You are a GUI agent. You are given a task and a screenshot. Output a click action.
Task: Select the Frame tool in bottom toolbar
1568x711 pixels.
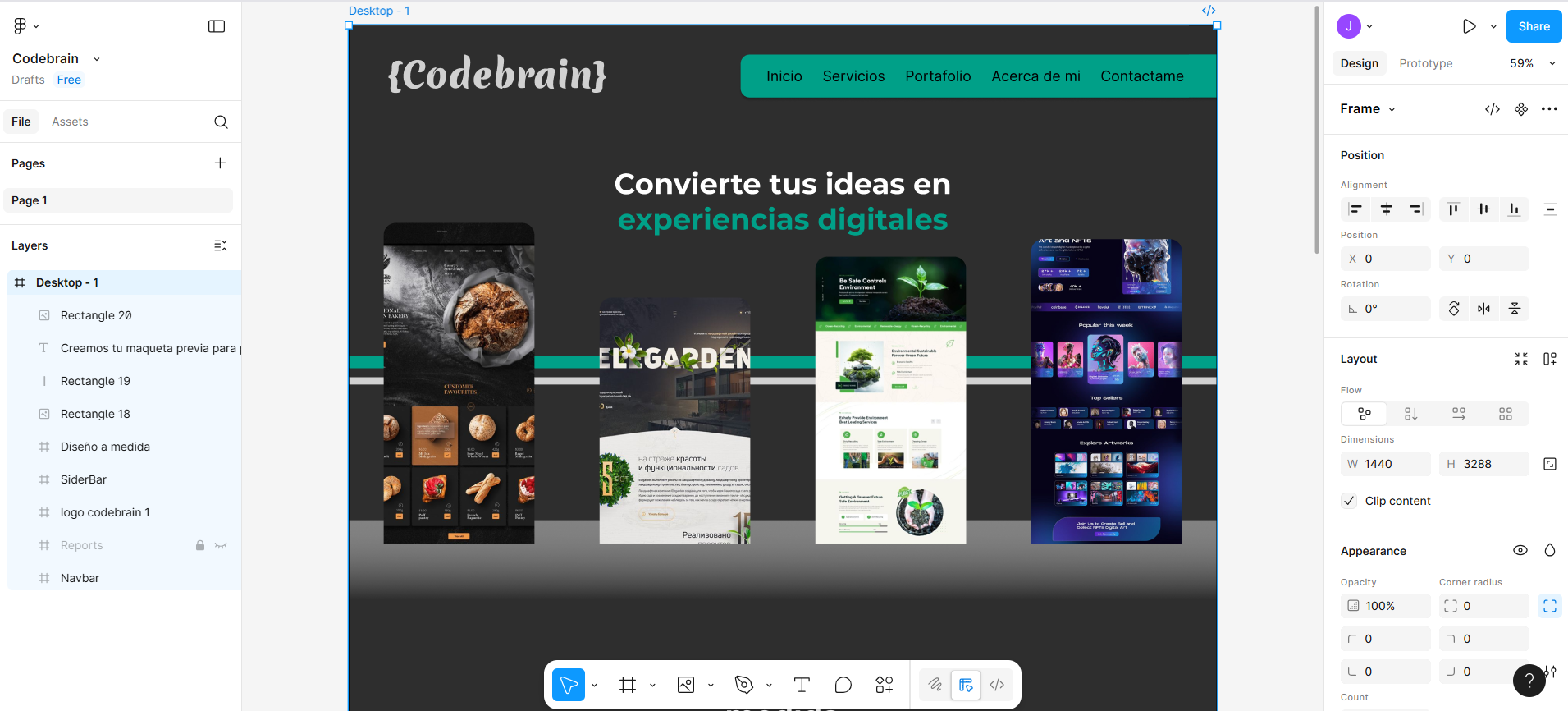(628, 685)
